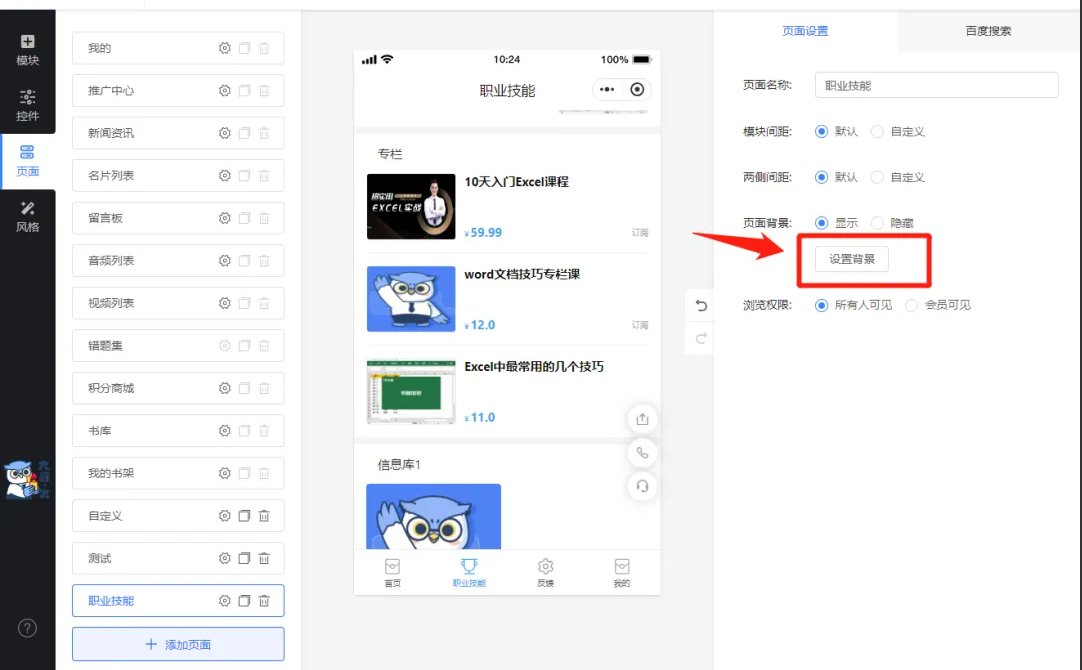Click the undo arrow icon

tap(701, 305)
